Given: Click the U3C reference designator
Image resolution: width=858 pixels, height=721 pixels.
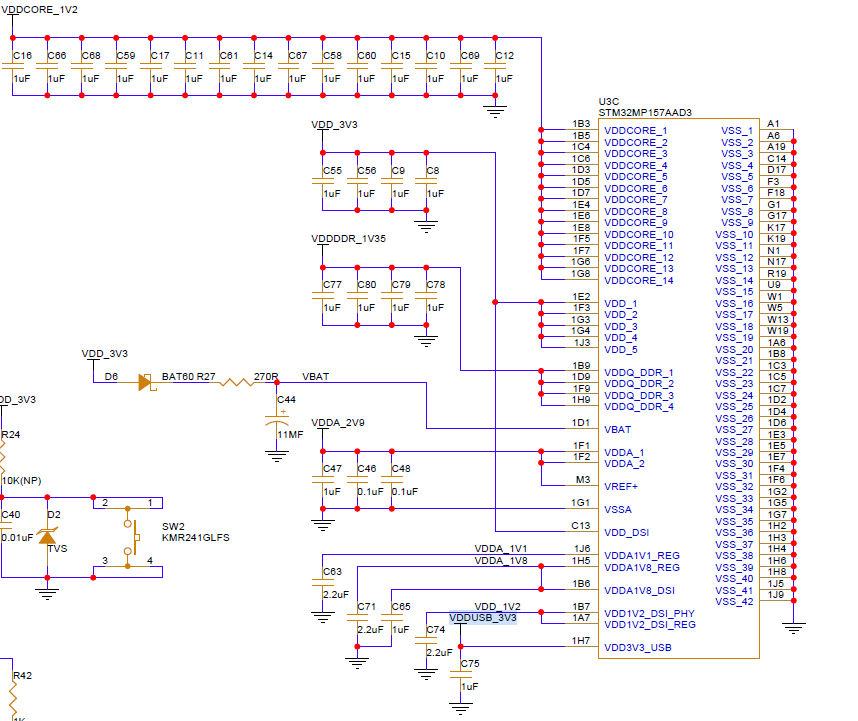Looking at the screenshot, I should click(608, 101).
